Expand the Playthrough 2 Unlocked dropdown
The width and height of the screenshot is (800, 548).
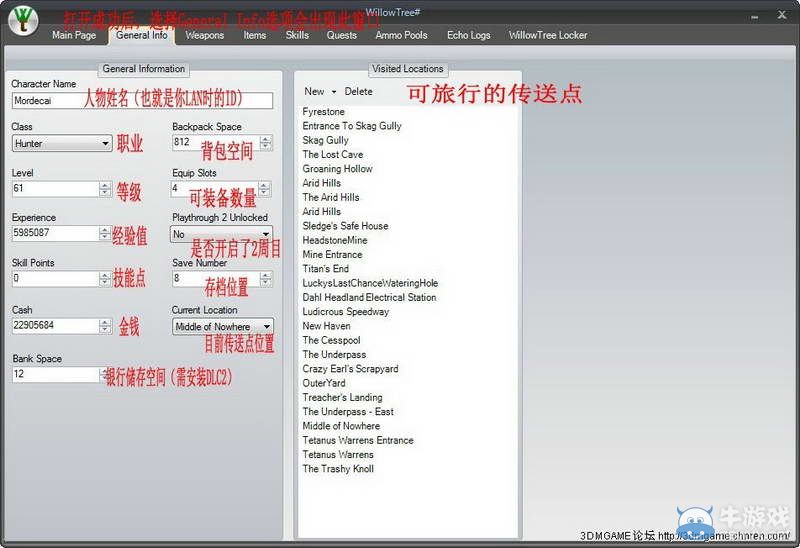pyautogui.click(x=221, y=234)
